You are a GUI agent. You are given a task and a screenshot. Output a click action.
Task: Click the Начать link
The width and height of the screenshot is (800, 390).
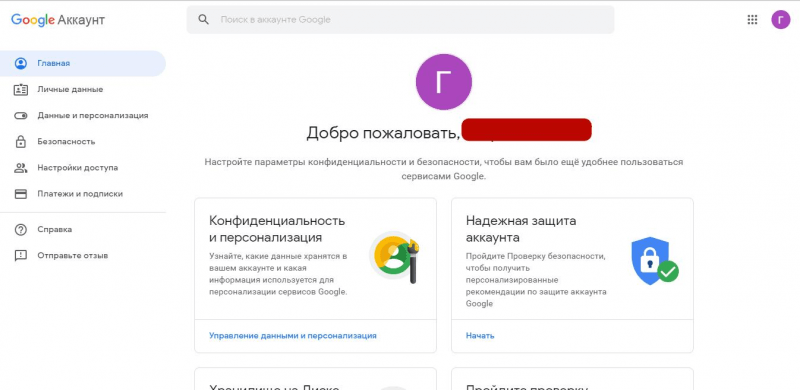tap(480, 336)
